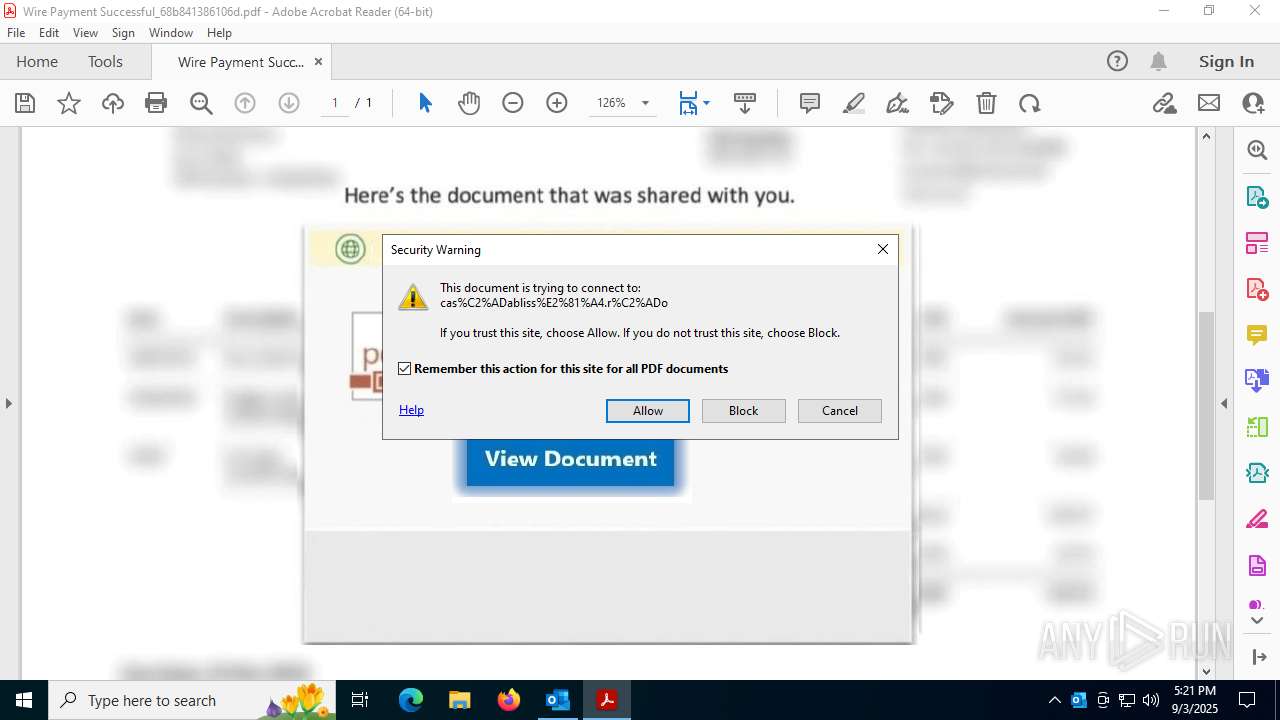Collapse the right tools pane
This screenshot has width=1280, height=720.
1224,404
